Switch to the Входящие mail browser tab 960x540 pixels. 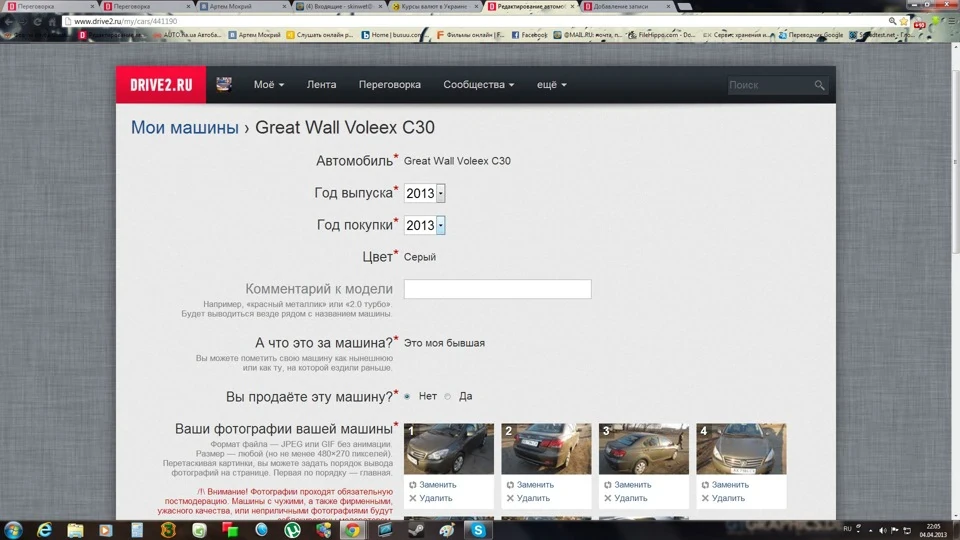click(339, 6)
